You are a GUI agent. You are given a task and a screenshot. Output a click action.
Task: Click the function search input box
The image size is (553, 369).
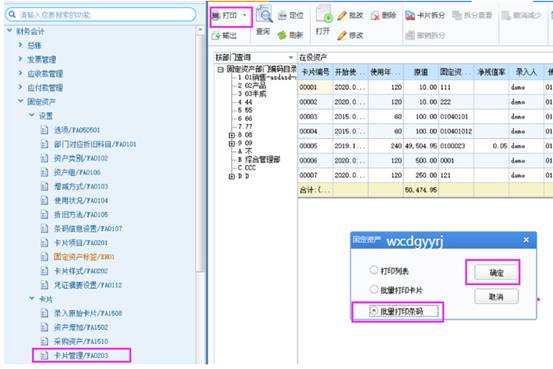pyautogui.click(x=101, y=14)
